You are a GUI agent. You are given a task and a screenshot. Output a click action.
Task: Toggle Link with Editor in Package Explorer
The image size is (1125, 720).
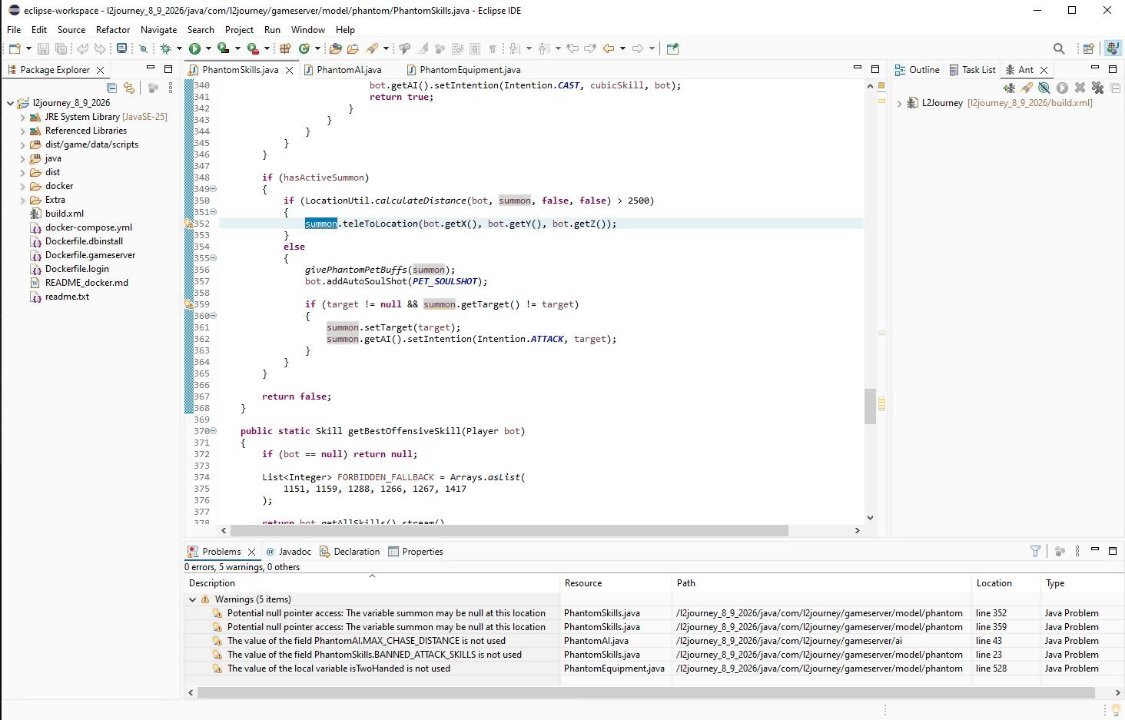tap(129, 87)
